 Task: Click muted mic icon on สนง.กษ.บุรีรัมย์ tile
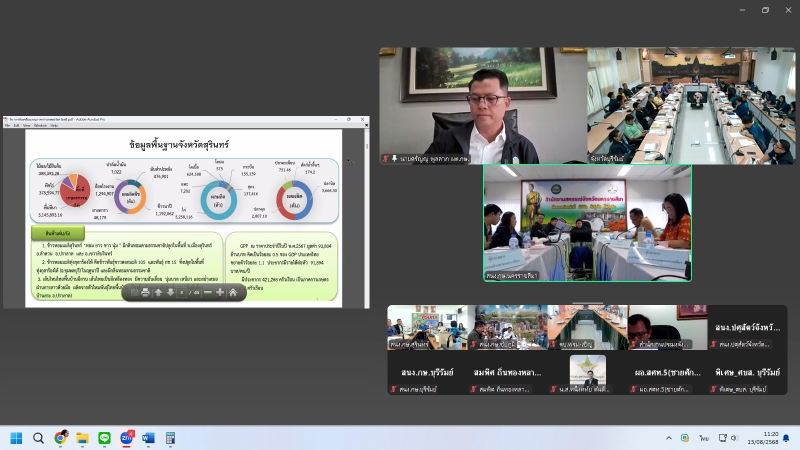393,389
